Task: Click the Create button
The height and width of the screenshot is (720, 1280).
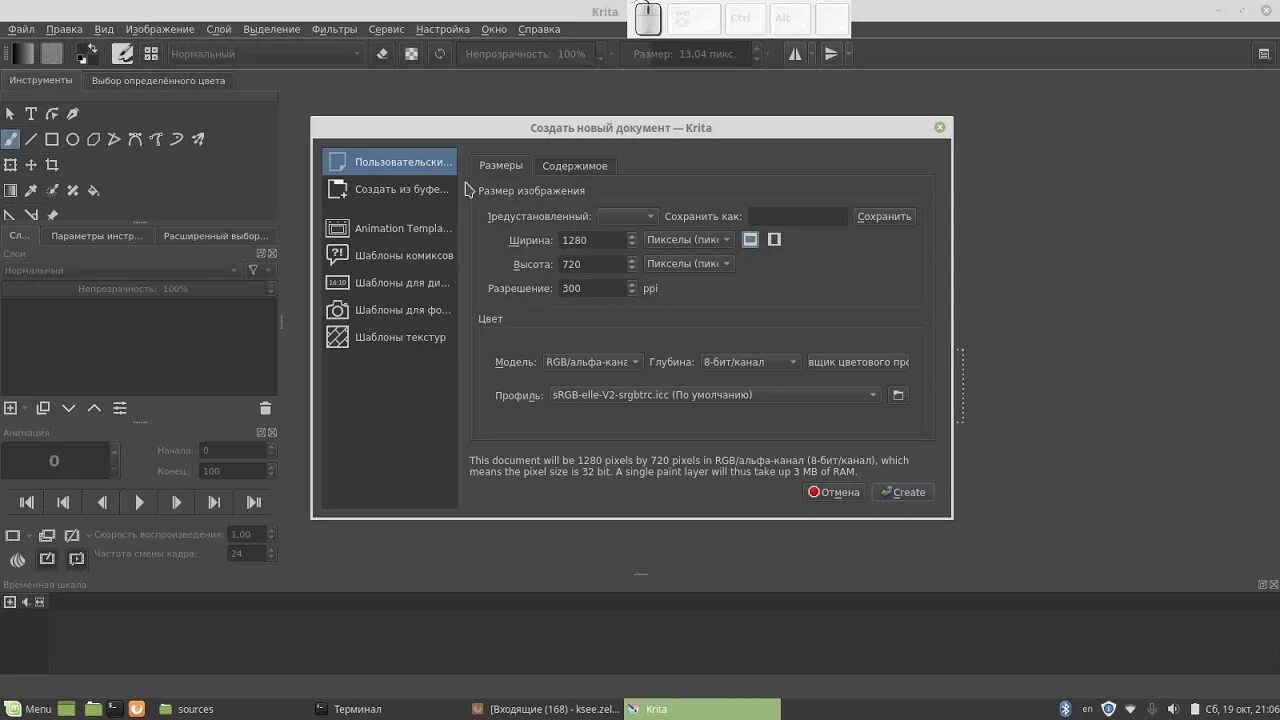Action: click(903, 492)
